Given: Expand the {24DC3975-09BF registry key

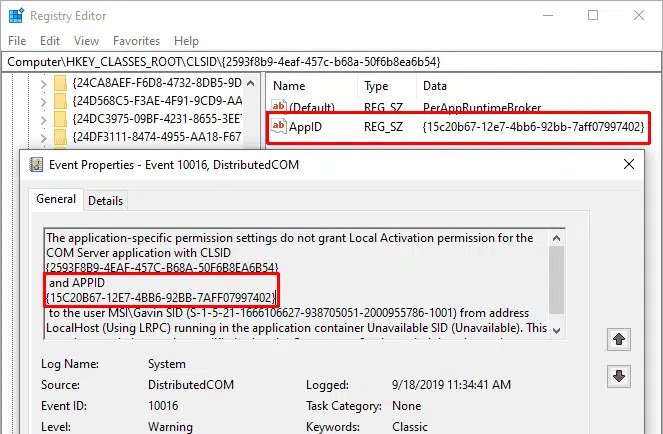Looking at the screenshot, I should coord(42,118).
